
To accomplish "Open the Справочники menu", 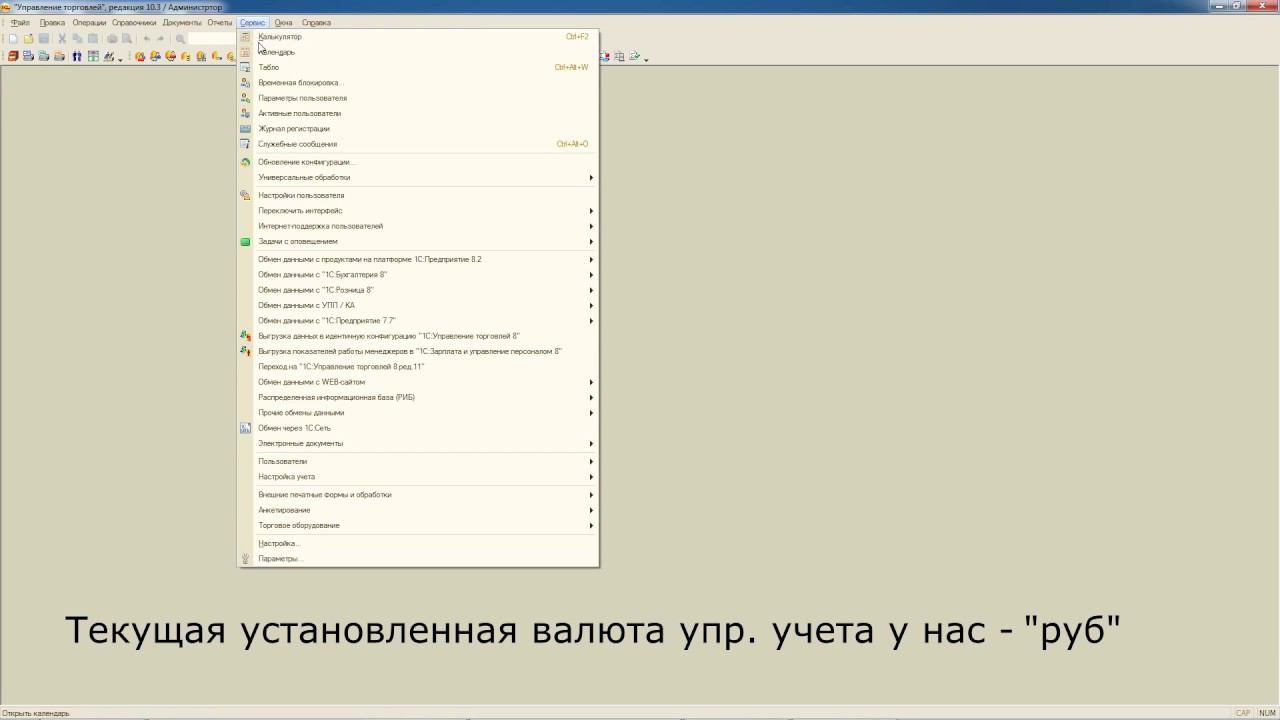I will coord(134,22).
